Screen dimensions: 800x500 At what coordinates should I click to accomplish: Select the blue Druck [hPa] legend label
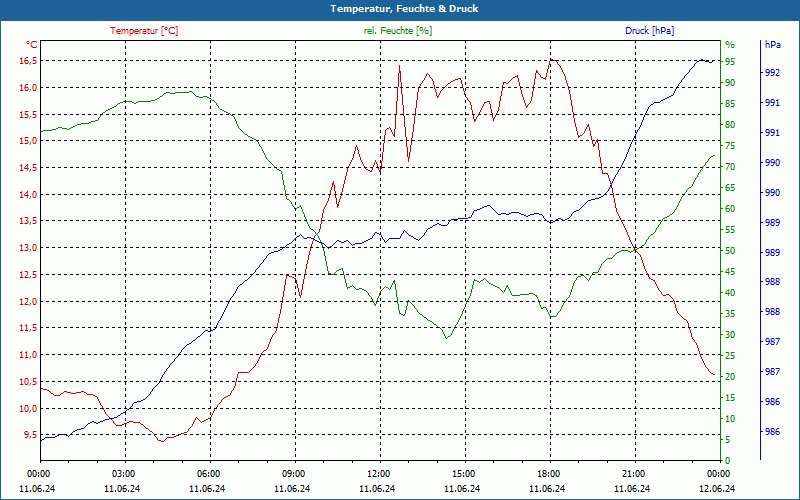click(649, 31)
